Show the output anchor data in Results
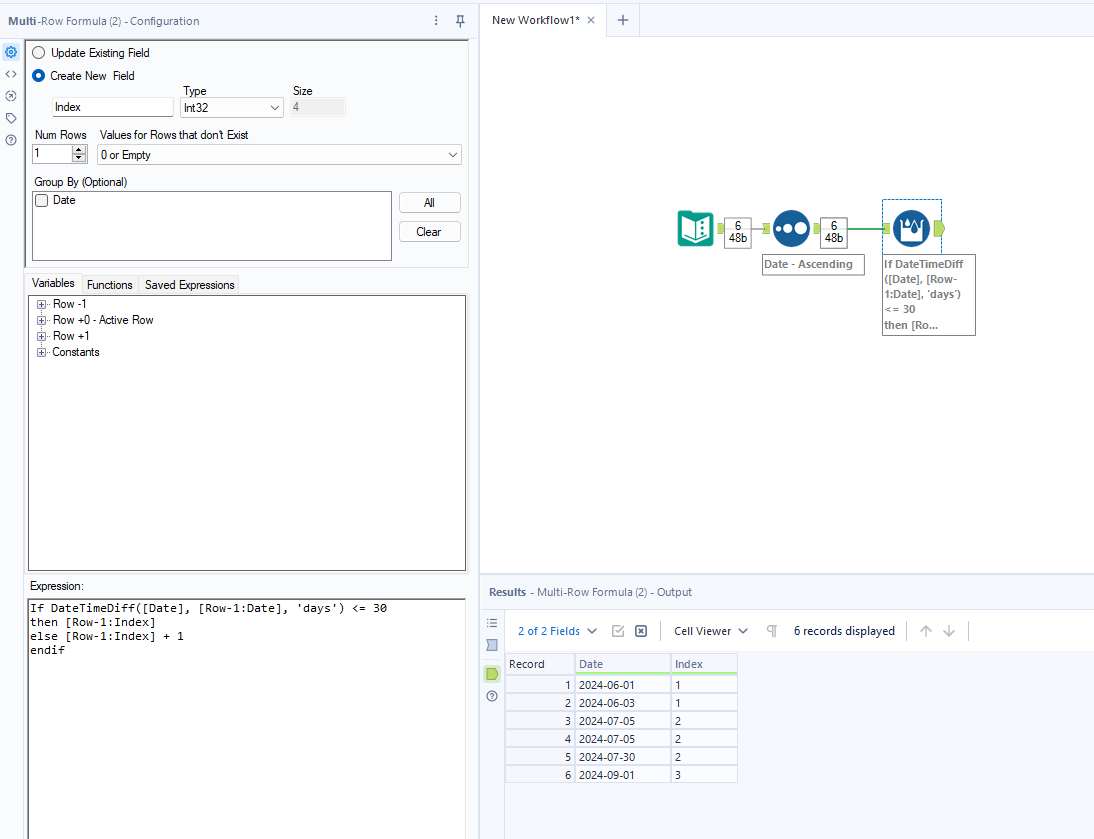This screenshot has height=839, width=1094. click(x=492, y=674)
